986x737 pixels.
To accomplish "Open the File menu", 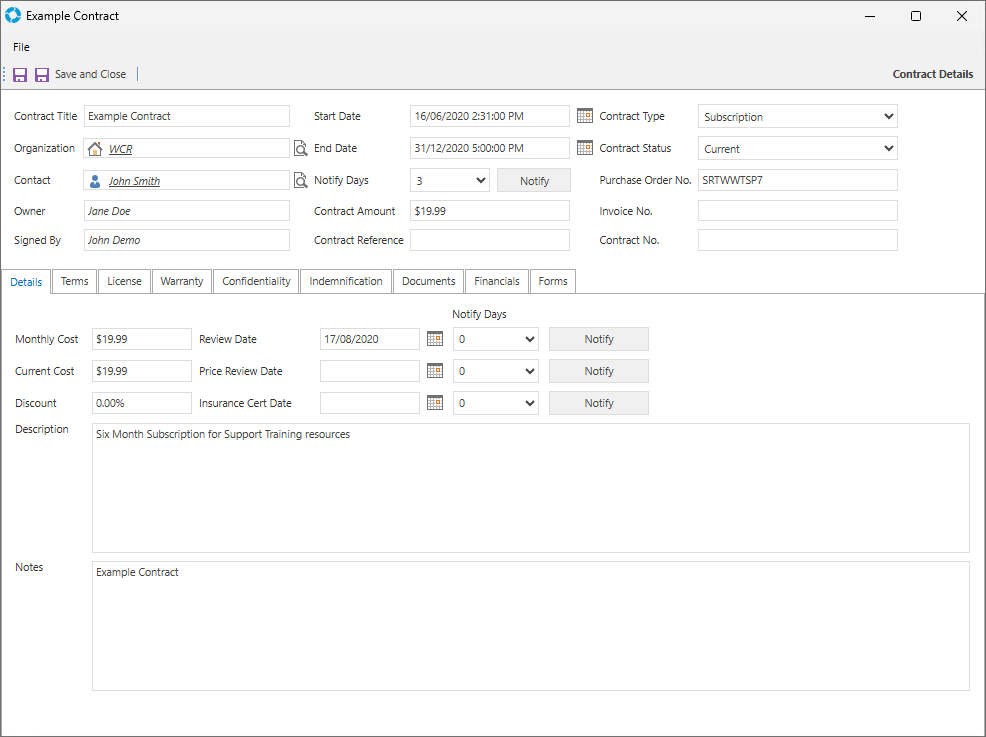I will pos(21,47).
